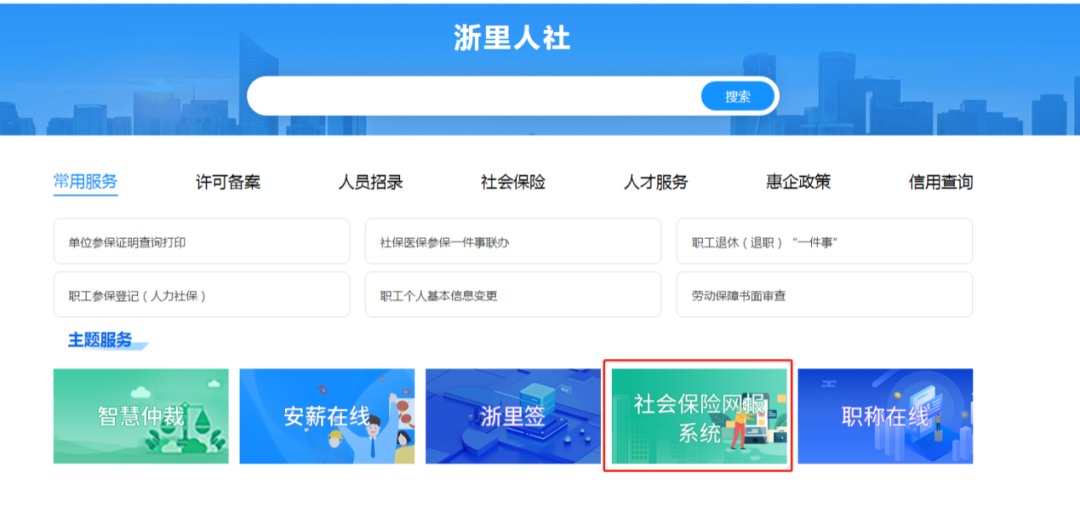Open 单位参保证明查询打印 service
Image resolution: width=1080 pixels, height=518 pixels.
[202, 241]
